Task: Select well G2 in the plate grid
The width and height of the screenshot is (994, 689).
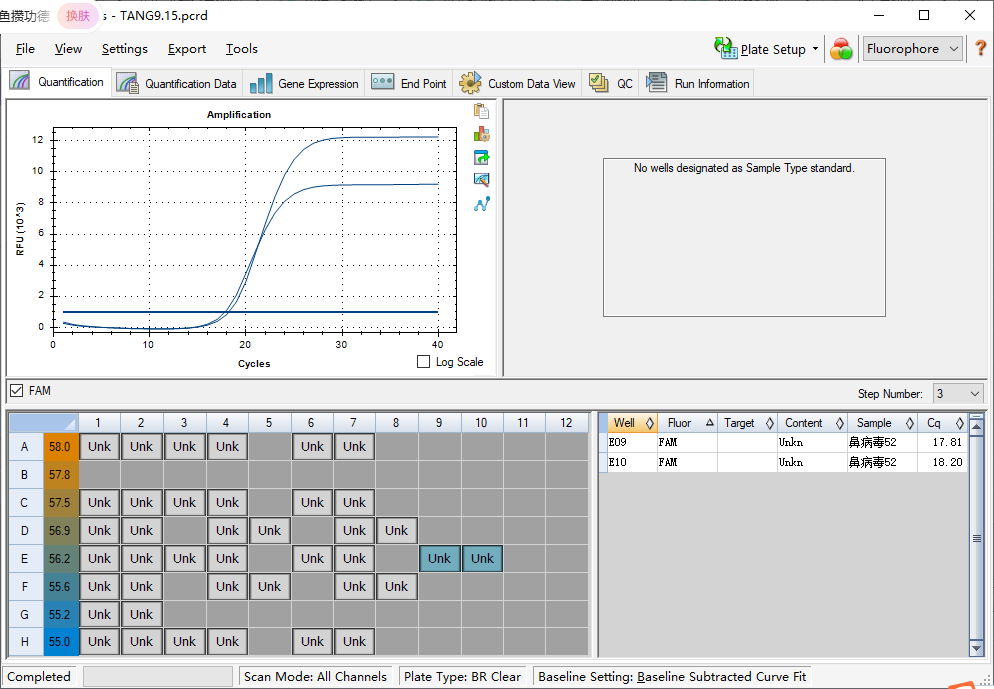Action: 141,614
